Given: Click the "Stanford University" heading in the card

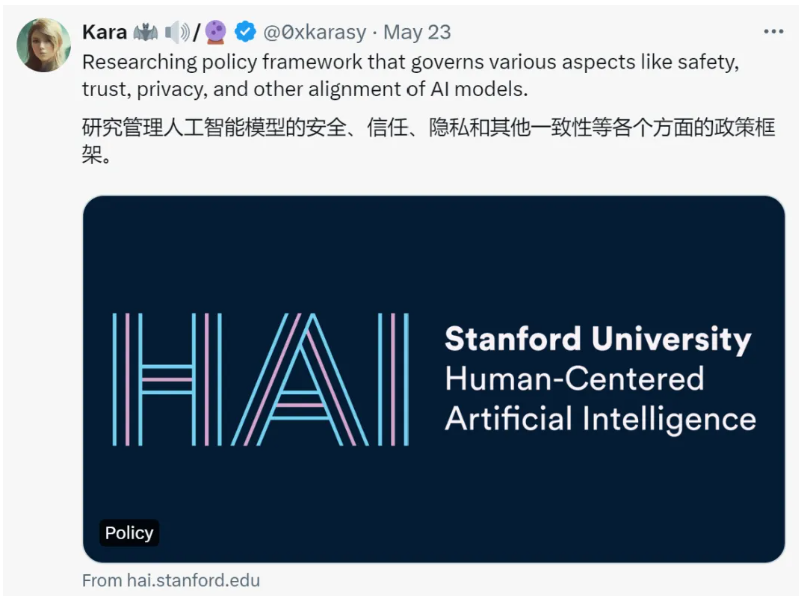Looking at the screenshot, I should pyautogui.click(x=597, y=339).
